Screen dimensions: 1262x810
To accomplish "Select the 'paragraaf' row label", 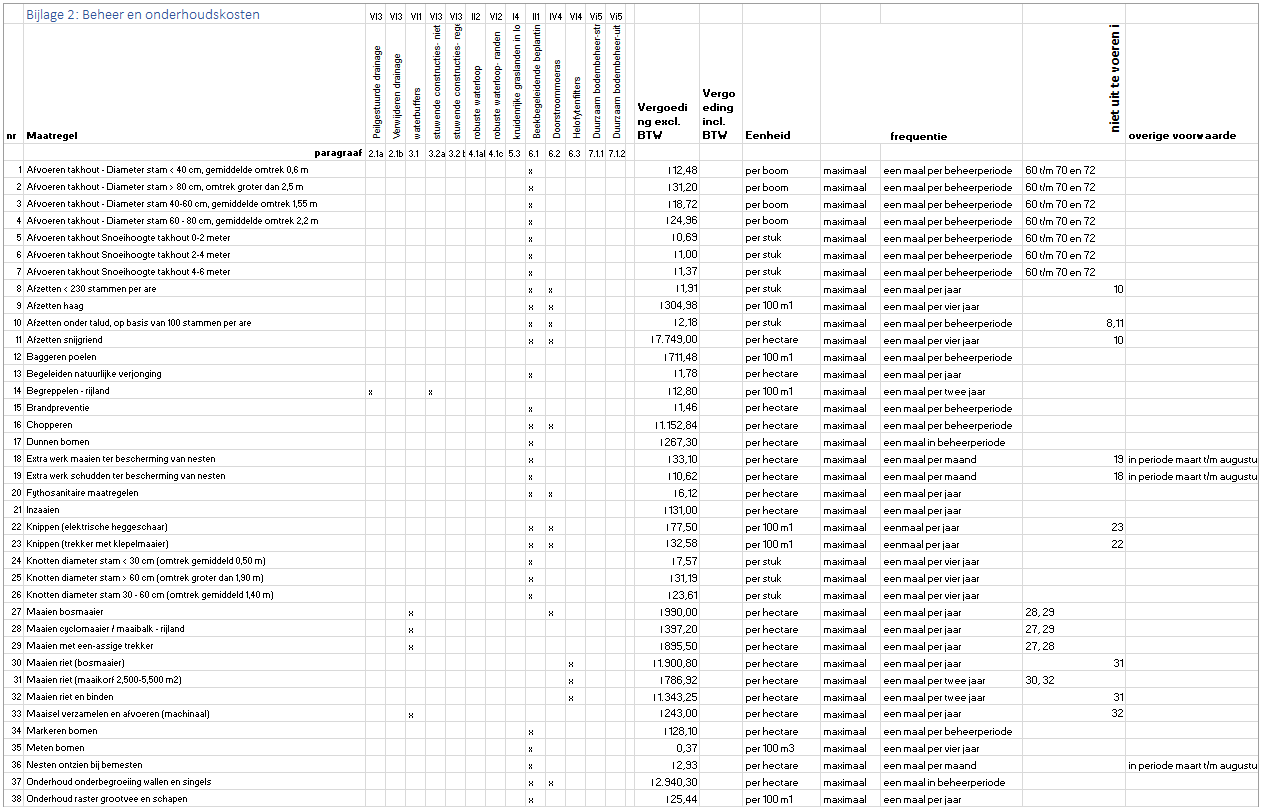I will pyautogui.click(x=338, y=153).
